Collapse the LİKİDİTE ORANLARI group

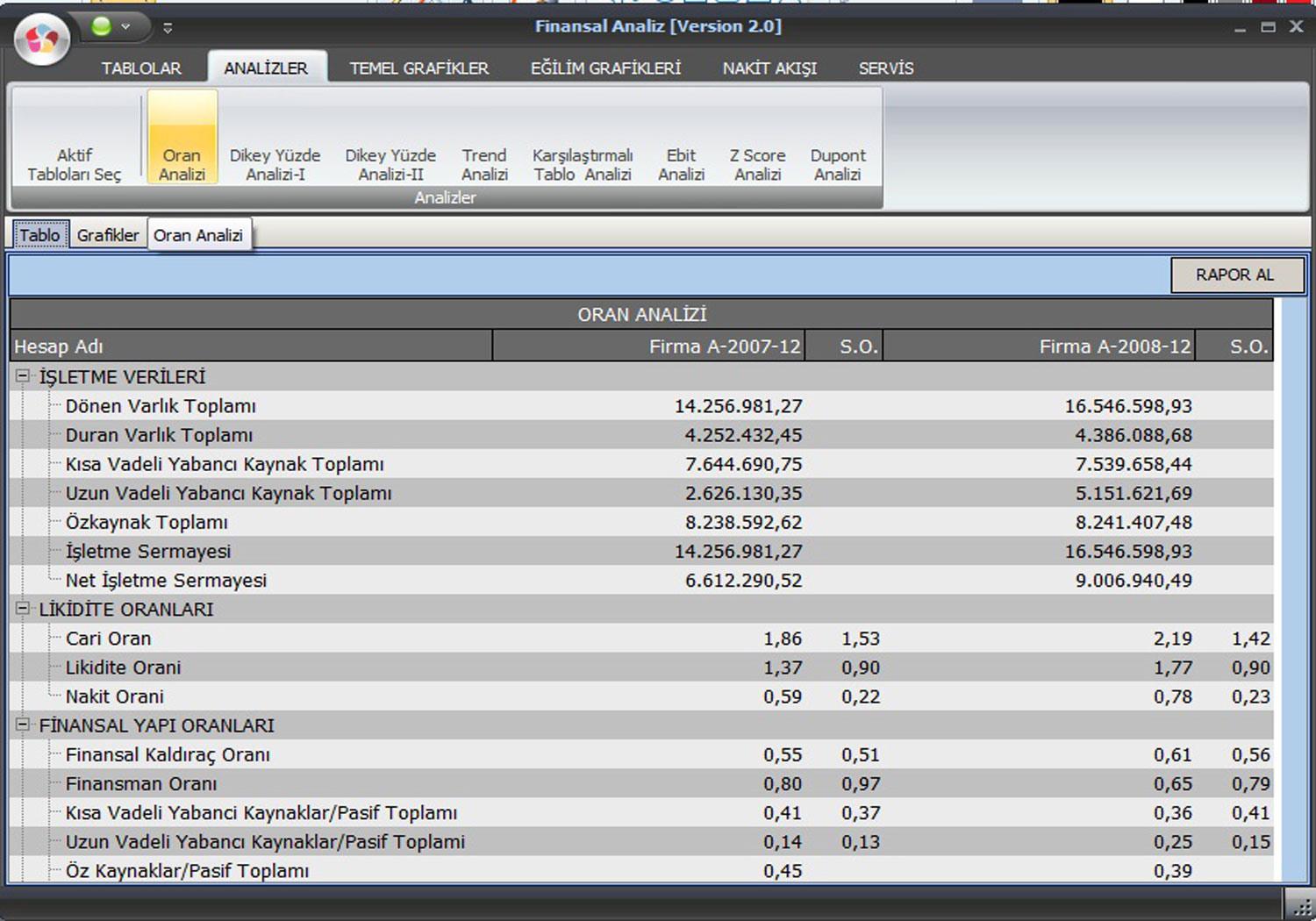click(23, 608)
